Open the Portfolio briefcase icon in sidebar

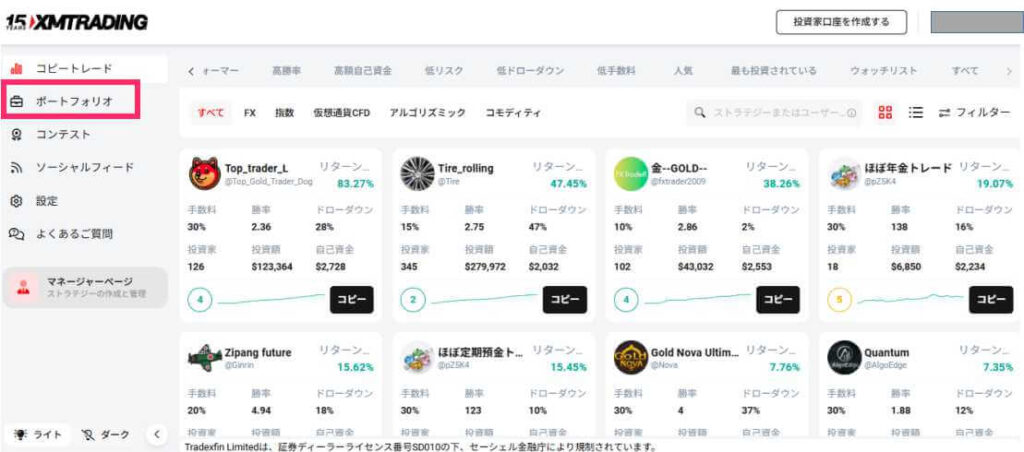[x=16, y=102]
